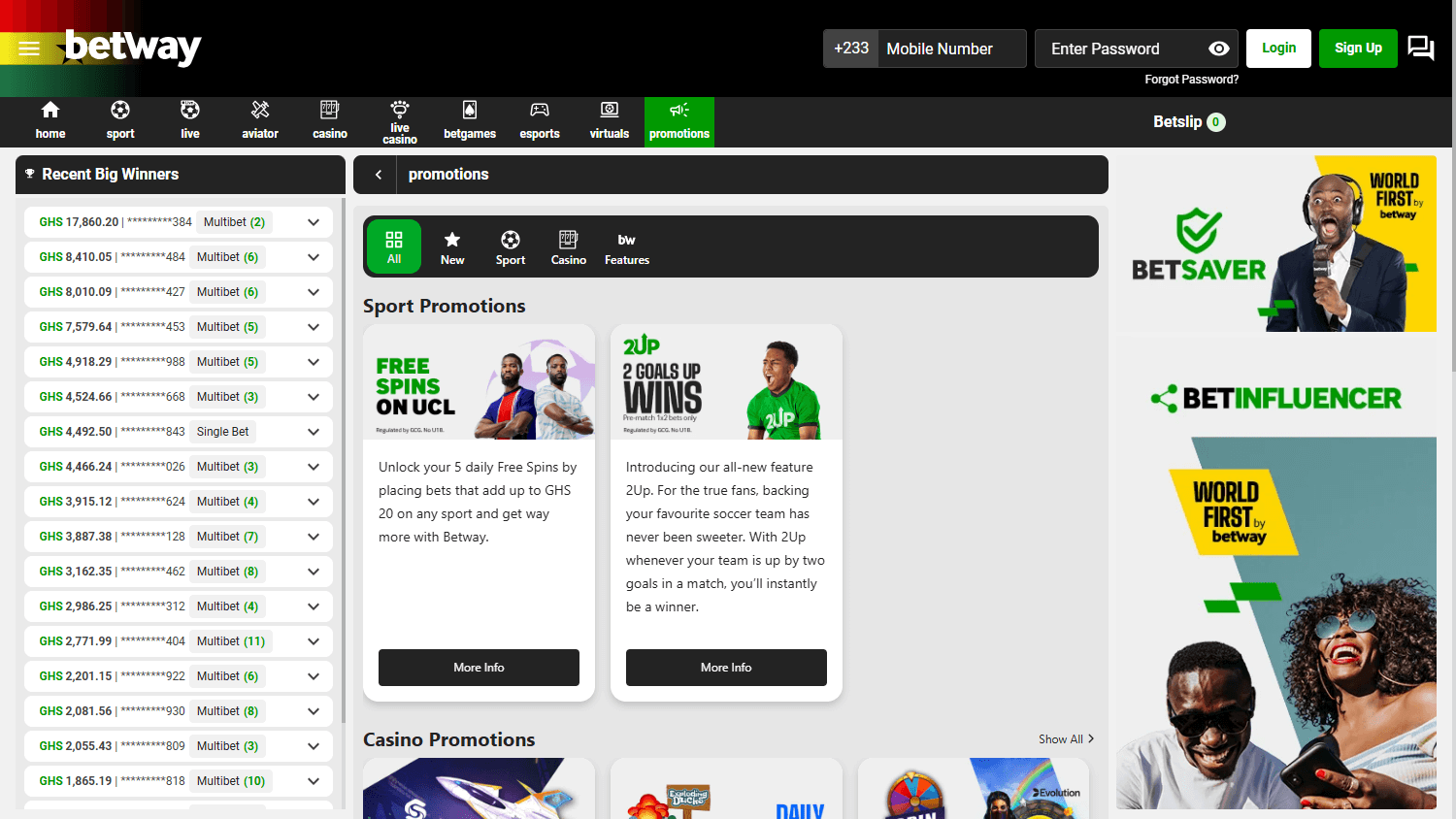Screen dimensions: 1456x819
Task: Click More Info on Free Spins promotion
Action: tap(478, 668)
